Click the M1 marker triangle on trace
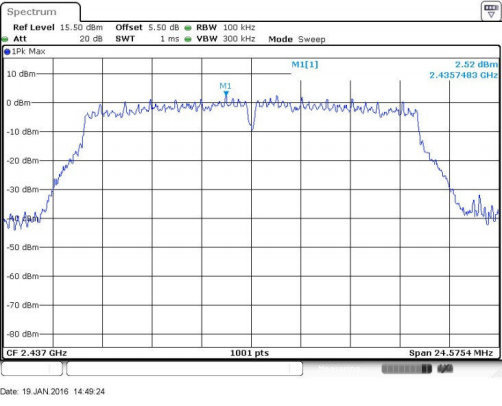The width and height of the screenshot is (502, 406). [226, 94]
